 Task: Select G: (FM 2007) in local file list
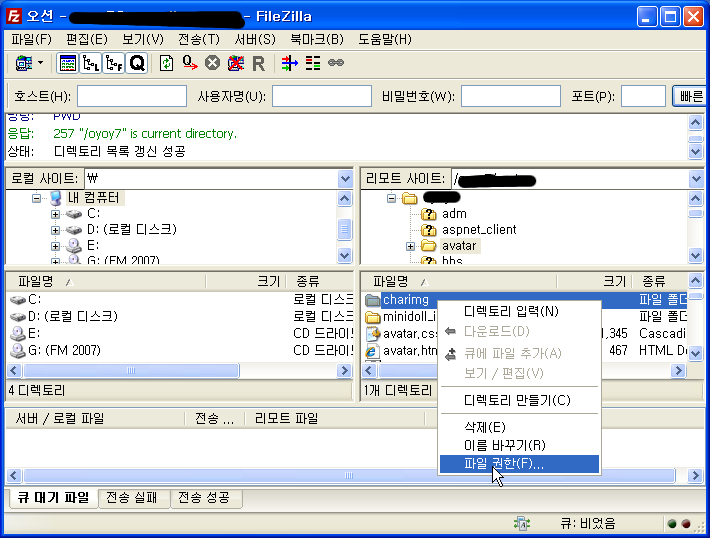tap(64, 350)
